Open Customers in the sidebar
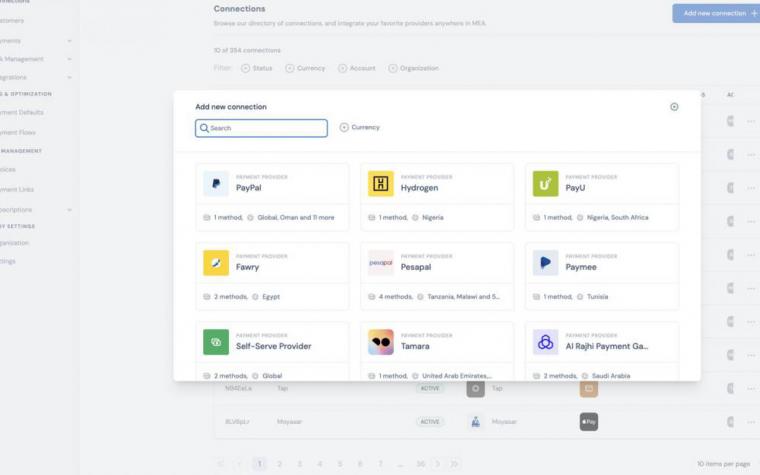760x475 pixels. (12, 21)
